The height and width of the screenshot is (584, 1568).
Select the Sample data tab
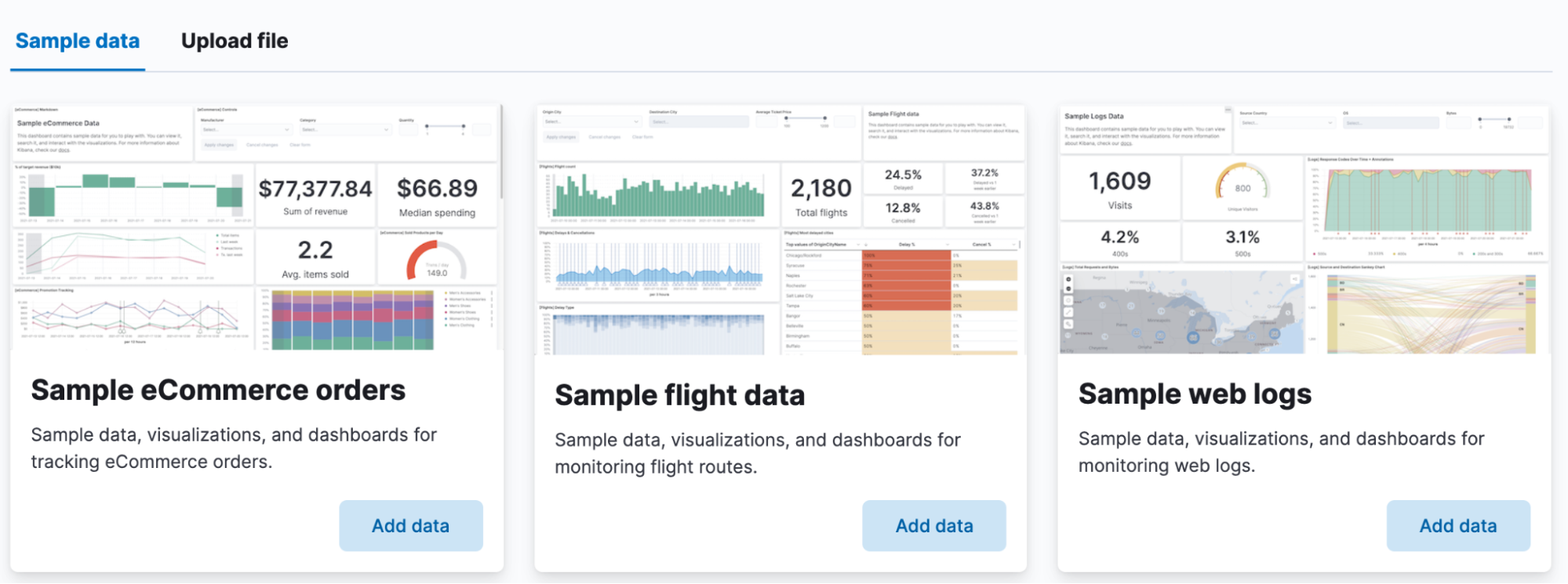78,41
